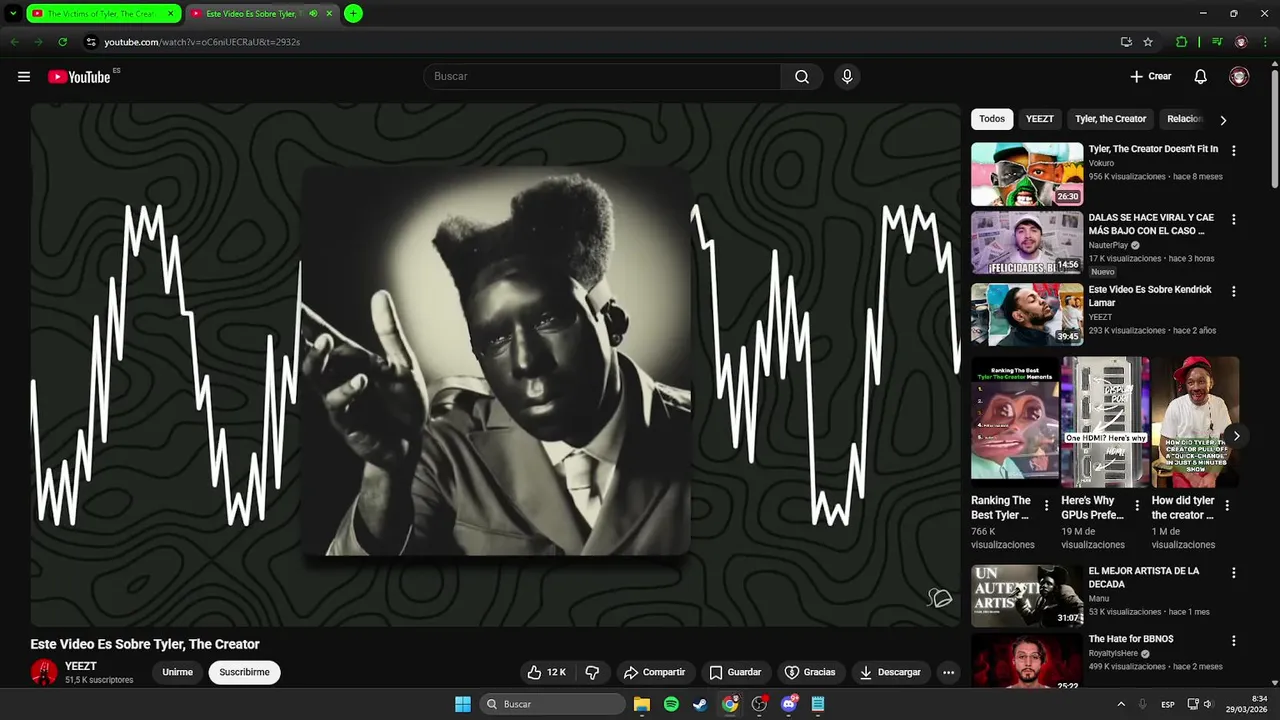Screen dimensions: 1280x720
Task: Open the notifications bell
Action: coord(1201,77)
